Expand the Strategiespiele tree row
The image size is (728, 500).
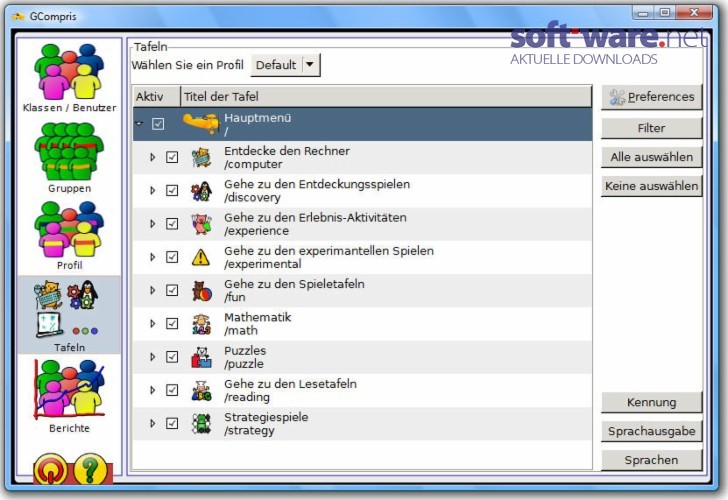pyautogui.click(x=152, y=424)
